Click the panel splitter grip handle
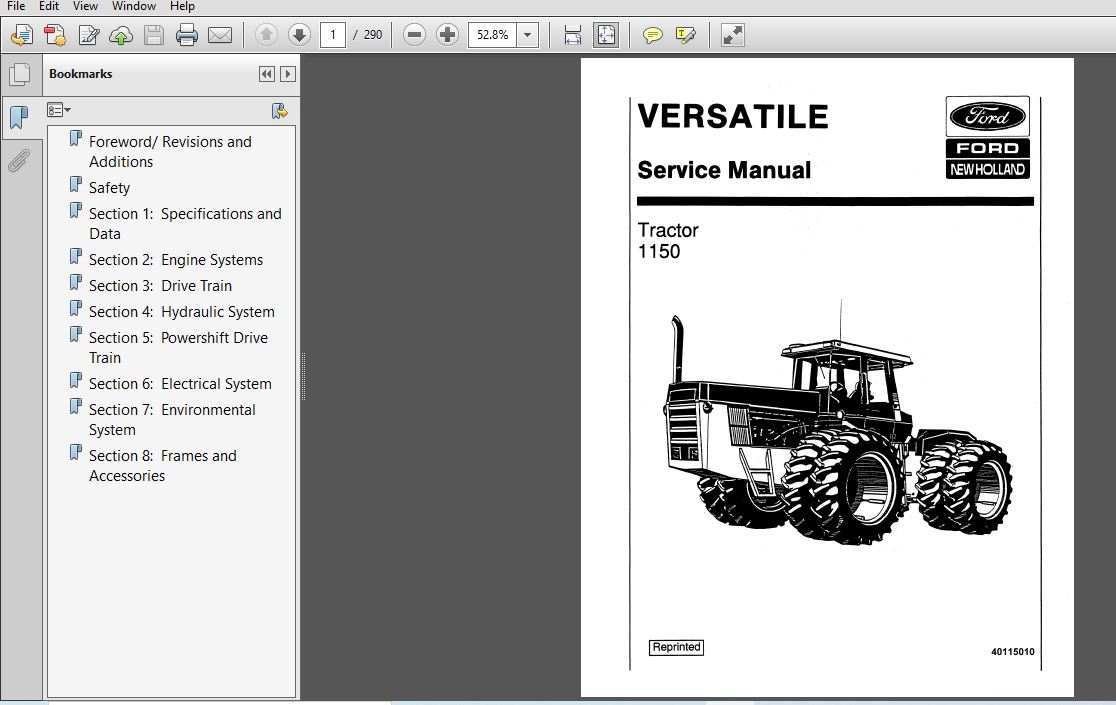This screenshot has width=1116, height=705. tap(303, 377)
